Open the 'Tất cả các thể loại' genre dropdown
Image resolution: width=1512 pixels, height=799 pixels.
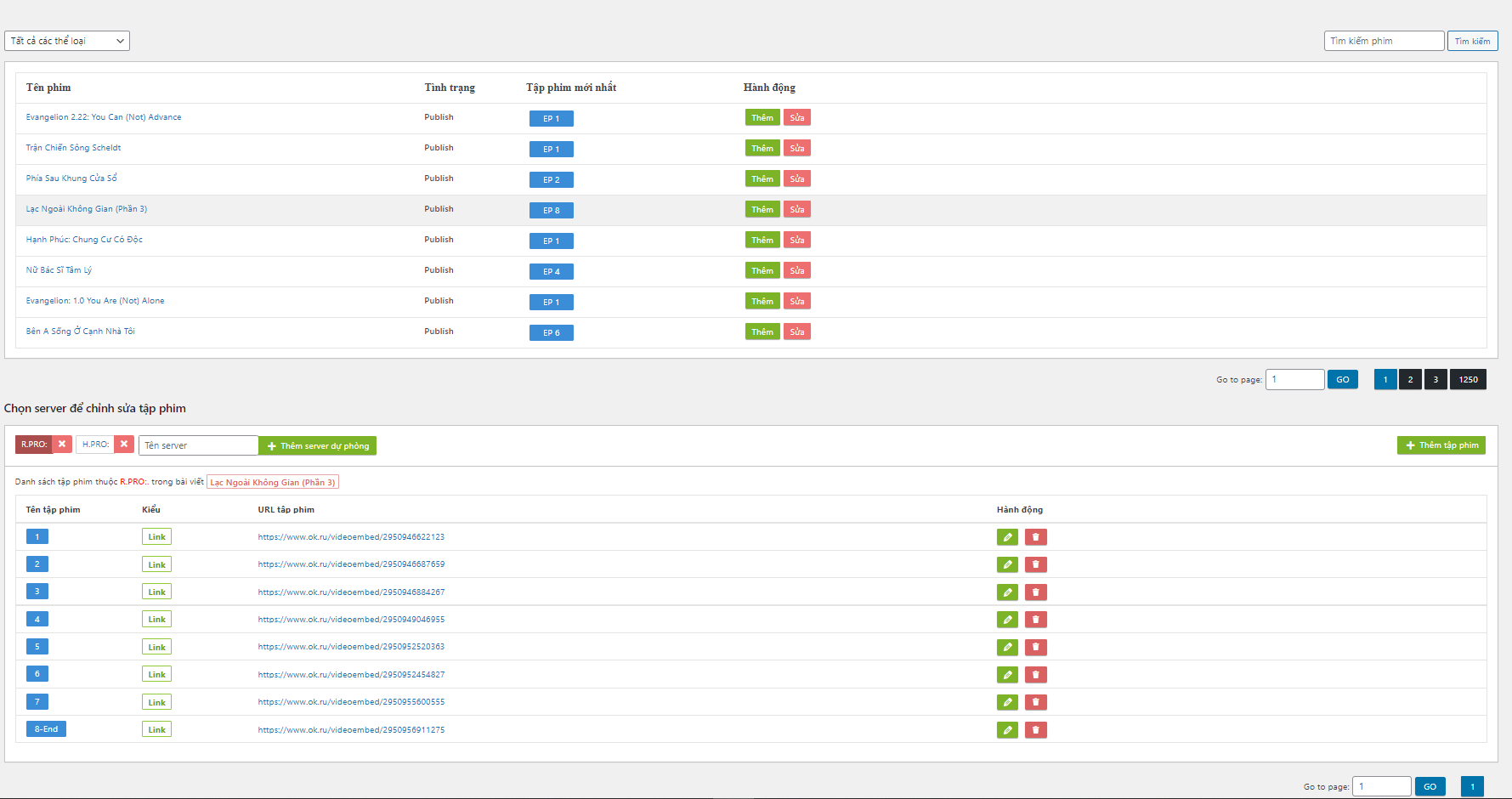[67, 41]
